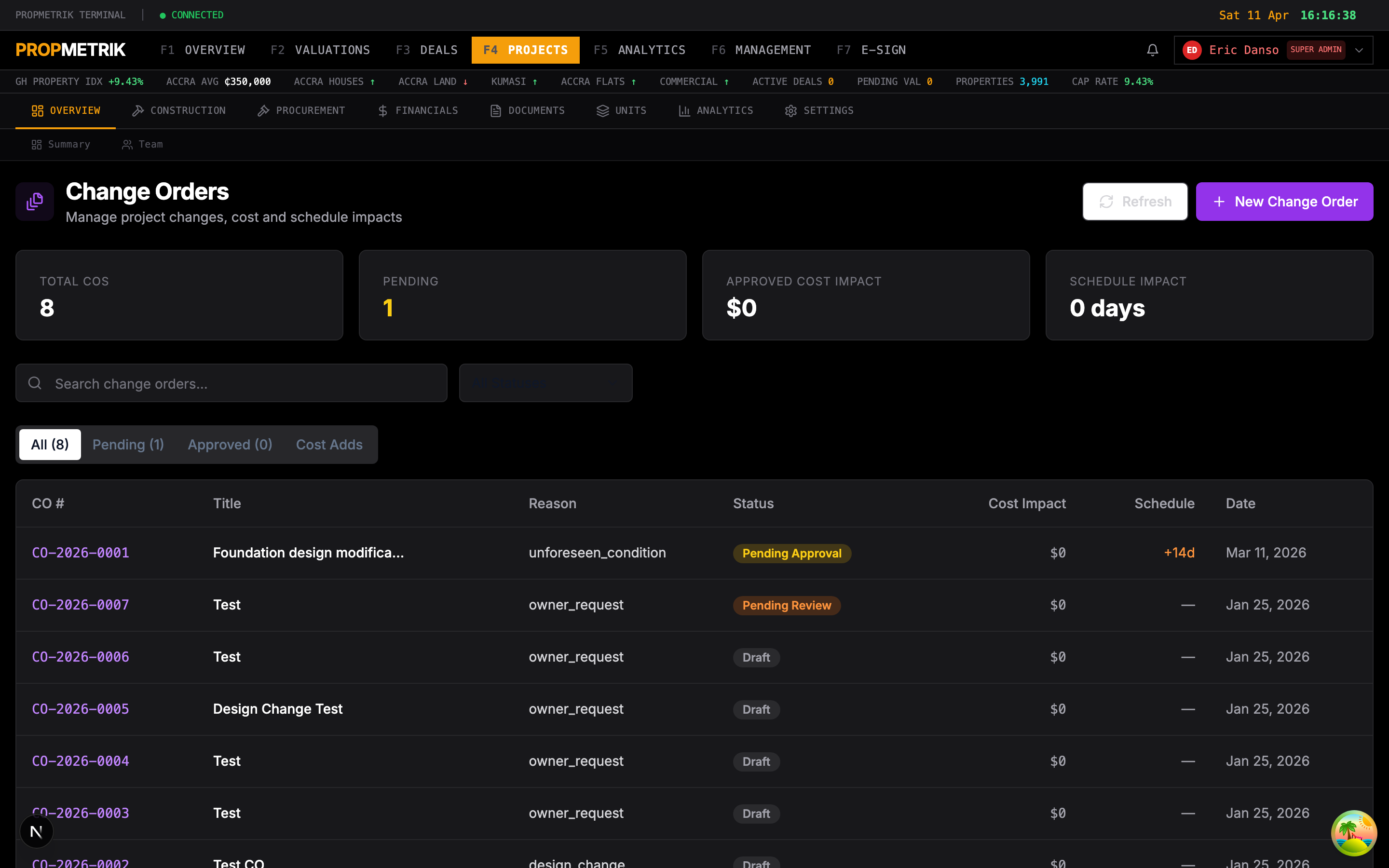Open change order CO-2026-0001
The width and height of the screenshot is (1389, 868).
tap(81, 553)
